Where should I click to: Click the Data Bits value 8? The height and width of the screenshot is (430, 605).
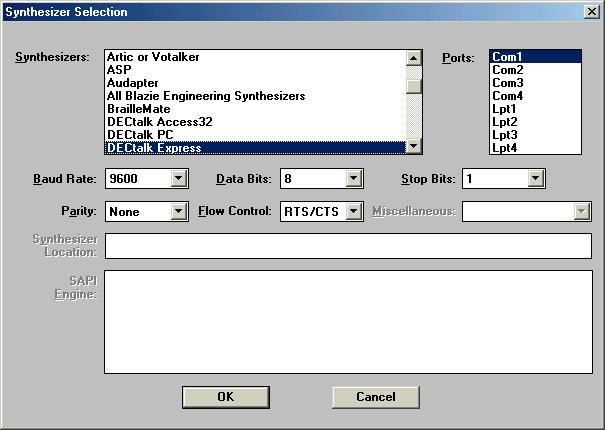(x=288, y=179)
